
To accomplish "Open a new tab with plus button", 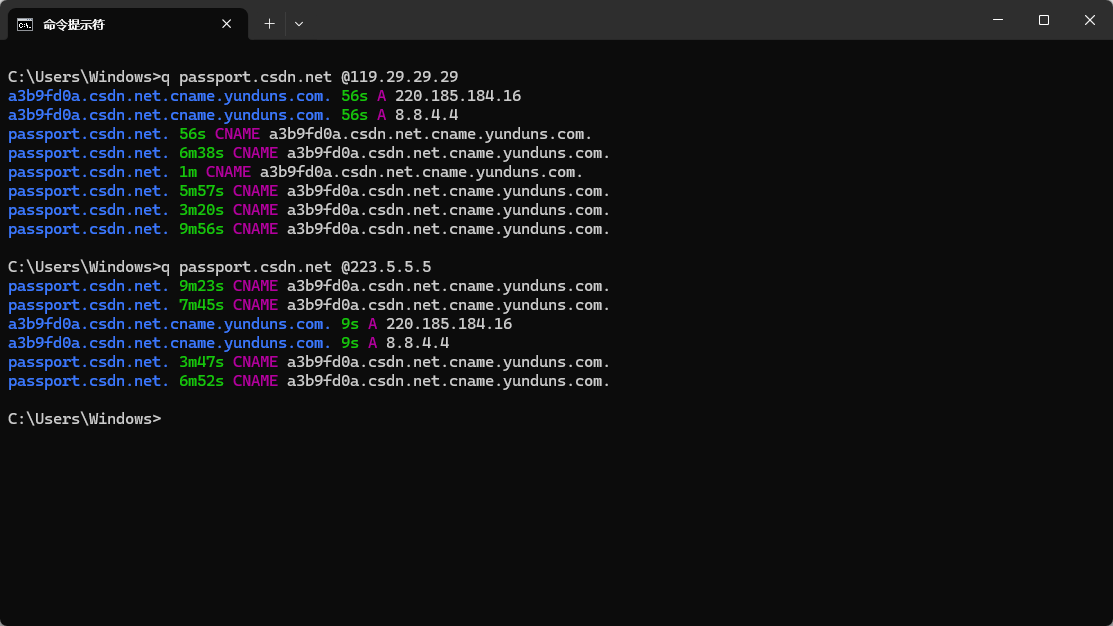I will coord(269,24).
